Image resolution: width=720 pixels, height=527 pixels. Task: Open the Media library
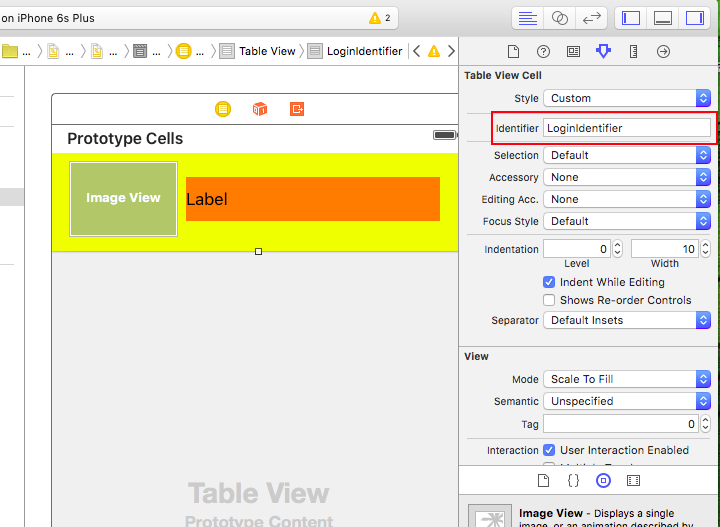tap(633, 481)
